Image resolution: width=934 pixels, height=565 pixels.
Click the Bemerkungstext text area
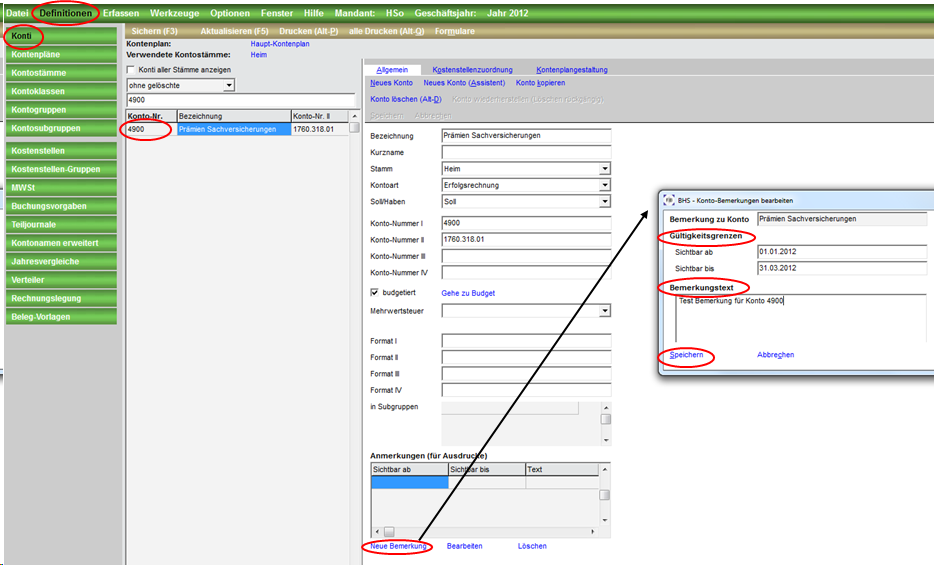802,319
